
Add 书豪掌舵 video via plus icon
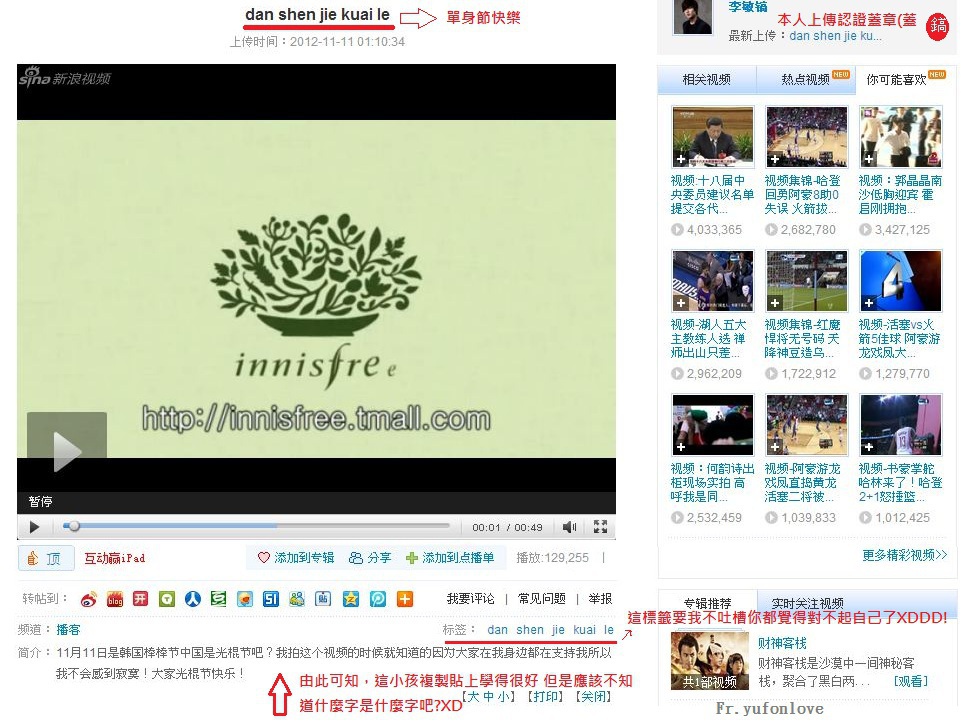[868, 447]
